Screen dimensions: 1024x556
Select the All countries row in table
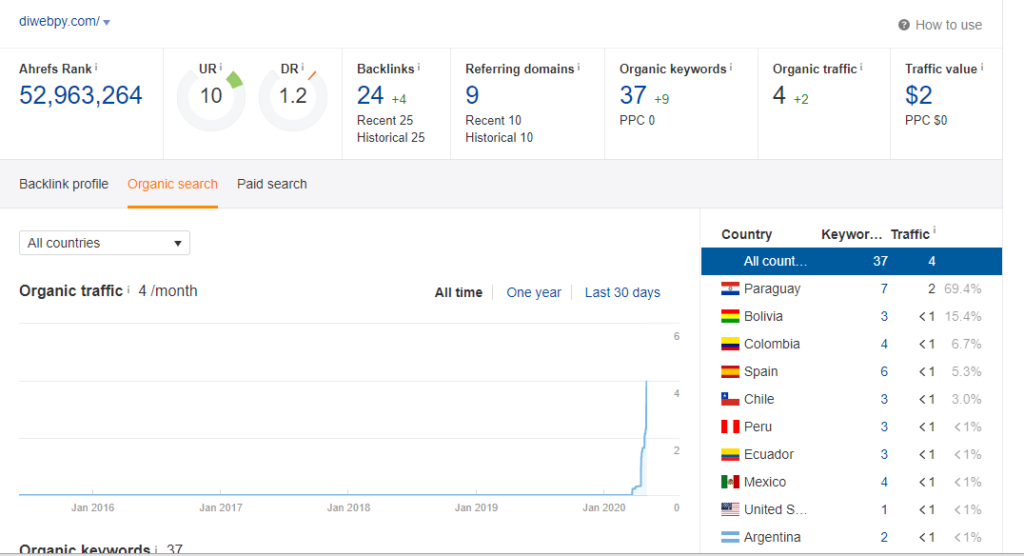point(850,261)
